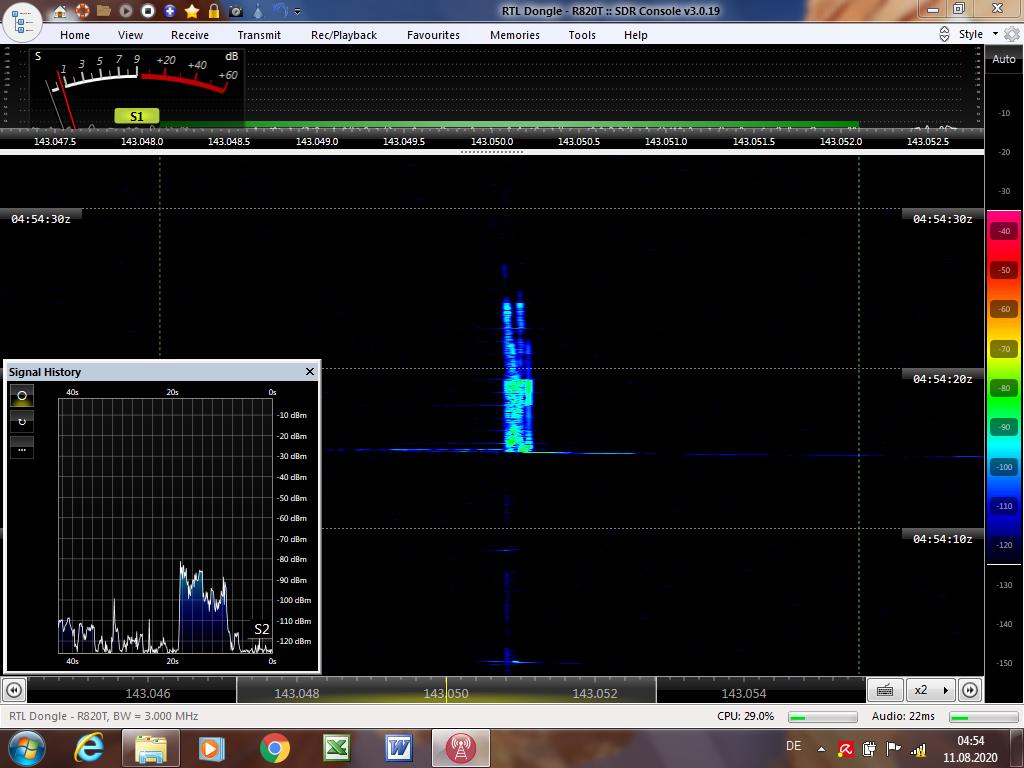Open Google Chrome from the taskbar

tap(274, 748)
